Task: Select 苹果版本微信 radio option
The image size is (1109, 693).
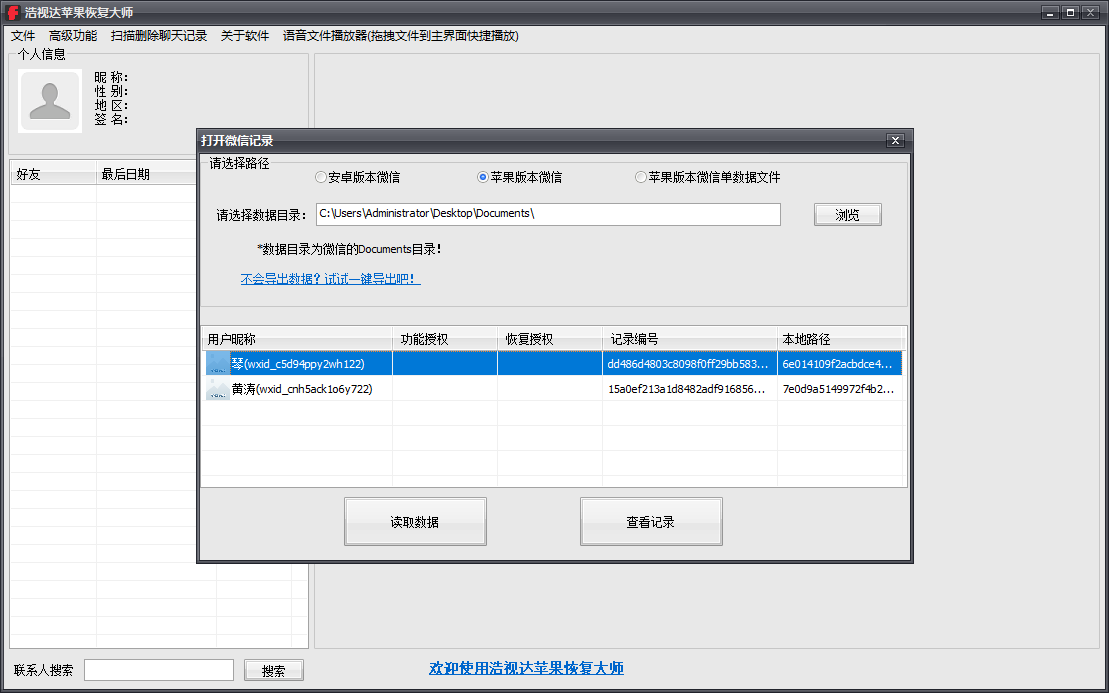Action: [520, 177]
